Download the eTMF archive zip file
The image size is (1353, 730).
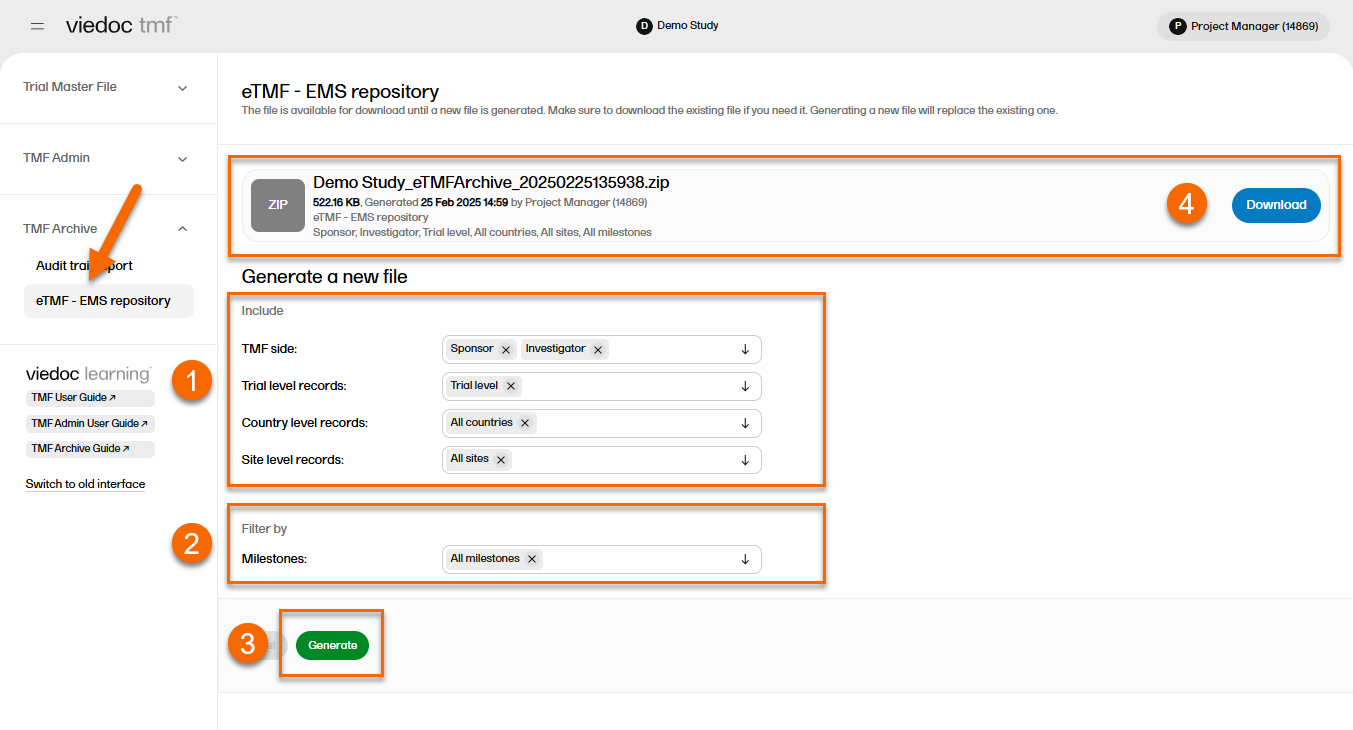tap(1275, 205)
